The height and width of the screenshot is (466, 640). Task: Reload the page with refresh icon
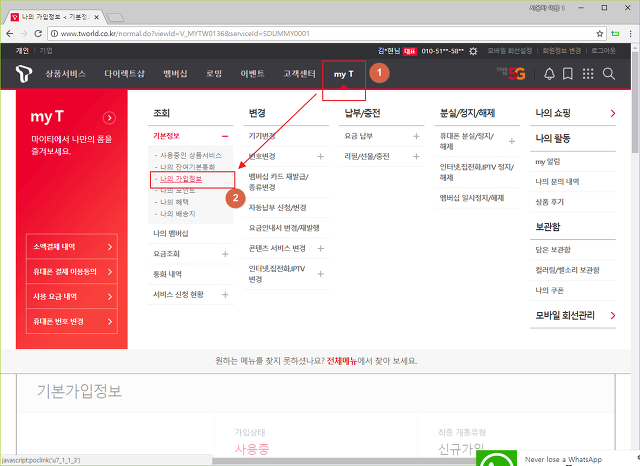click(38, 33)
